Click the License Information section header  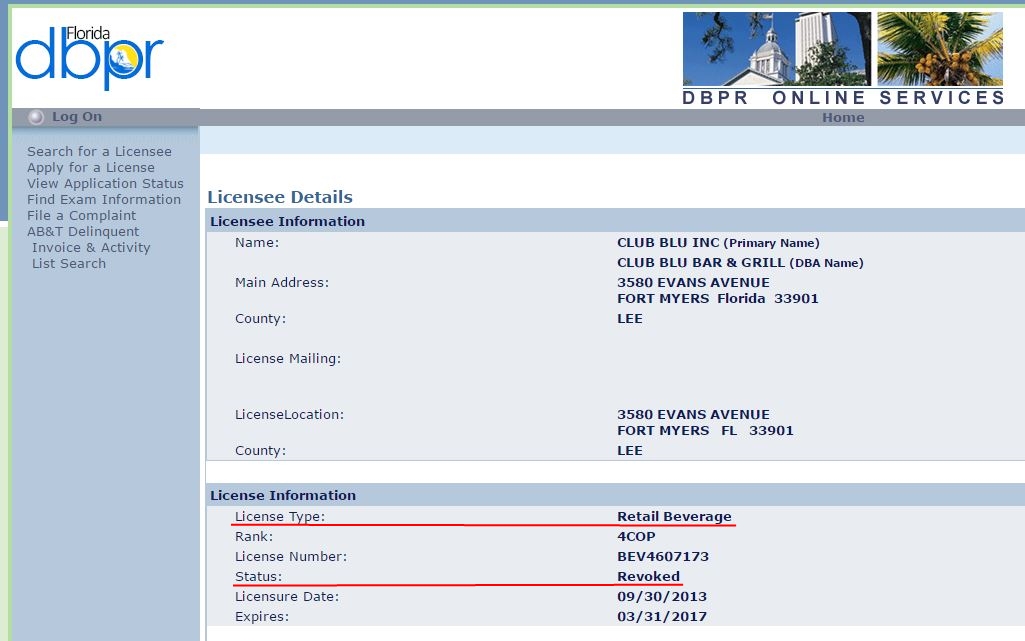615,495
